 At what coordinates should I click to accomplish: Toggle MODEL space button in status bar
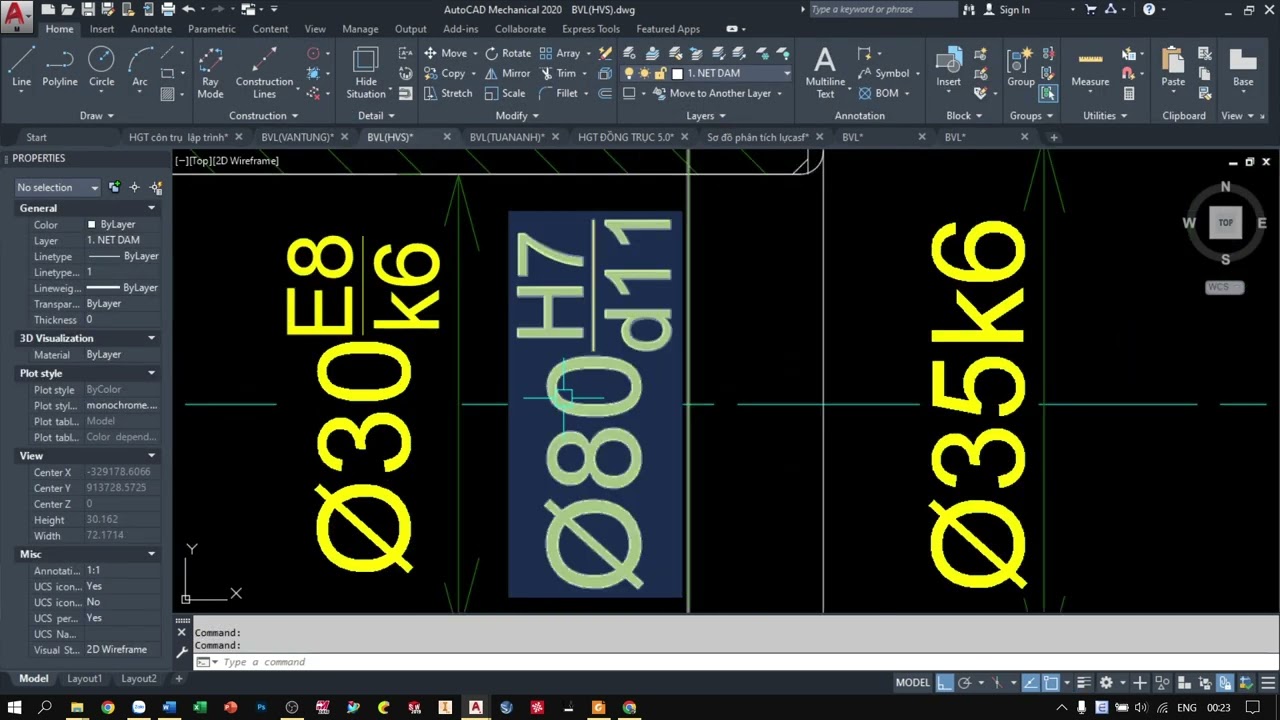point(913,683)
